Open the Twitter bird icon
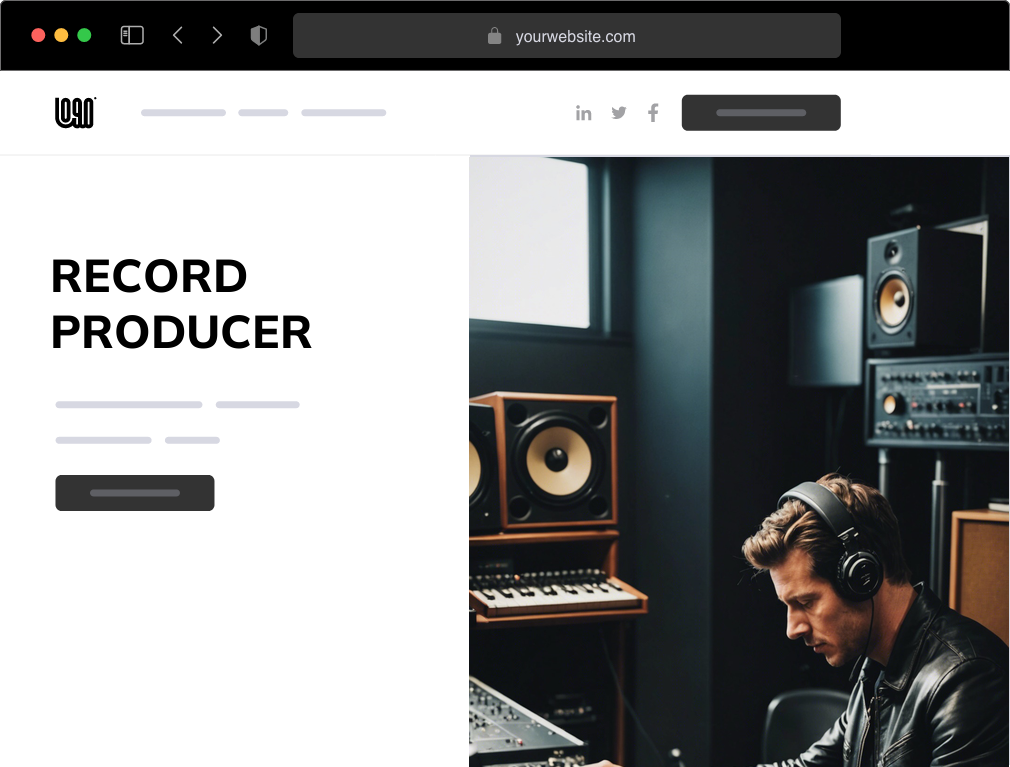The width and height of the screenshot is (1010, 767). tap(618, 113)
